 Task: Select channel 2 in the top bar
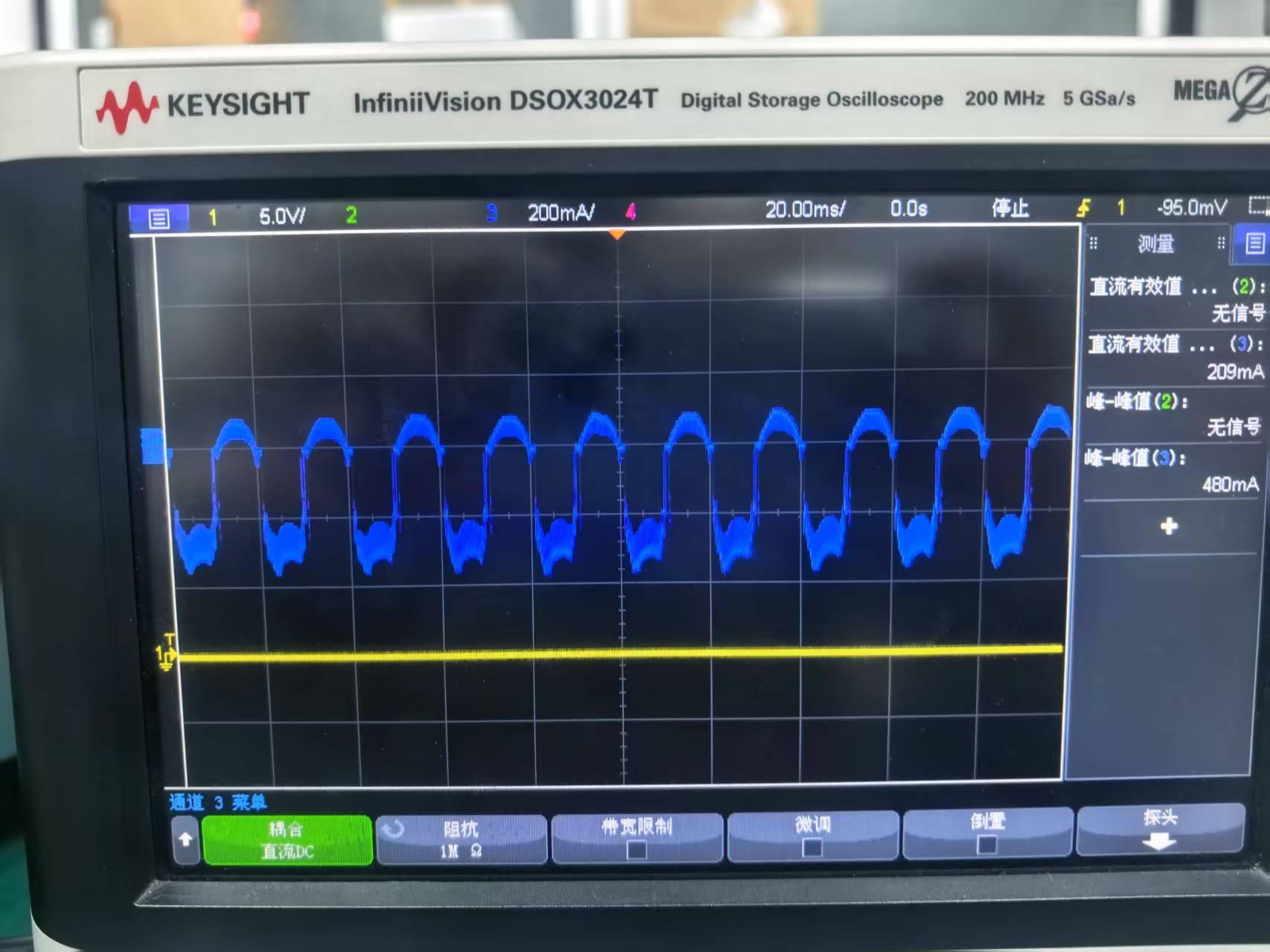coord(351,215)
